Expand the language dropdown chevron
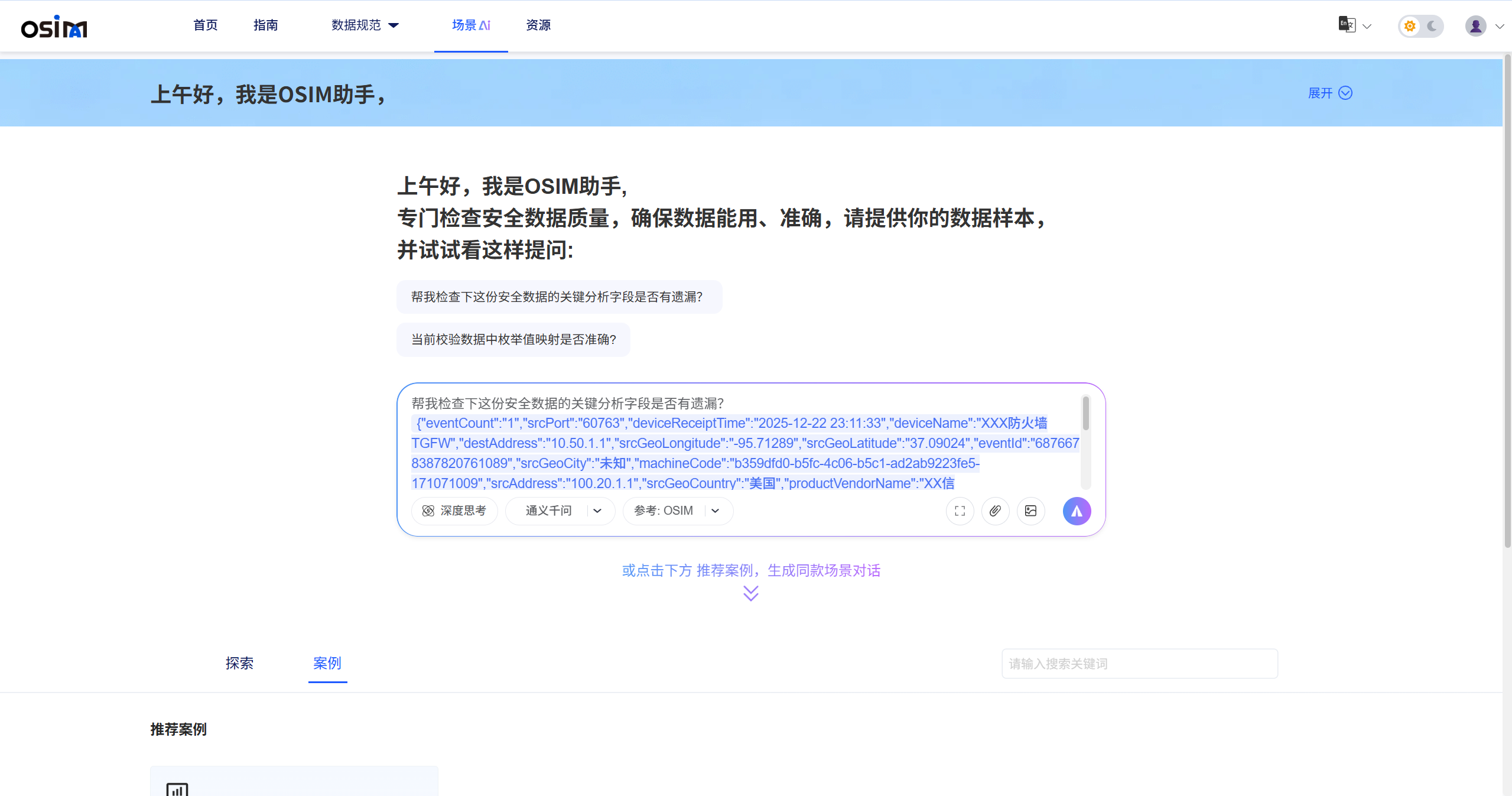This screenshot has width=1512, height=796. pyautogui.click(x=1367, y=27)
